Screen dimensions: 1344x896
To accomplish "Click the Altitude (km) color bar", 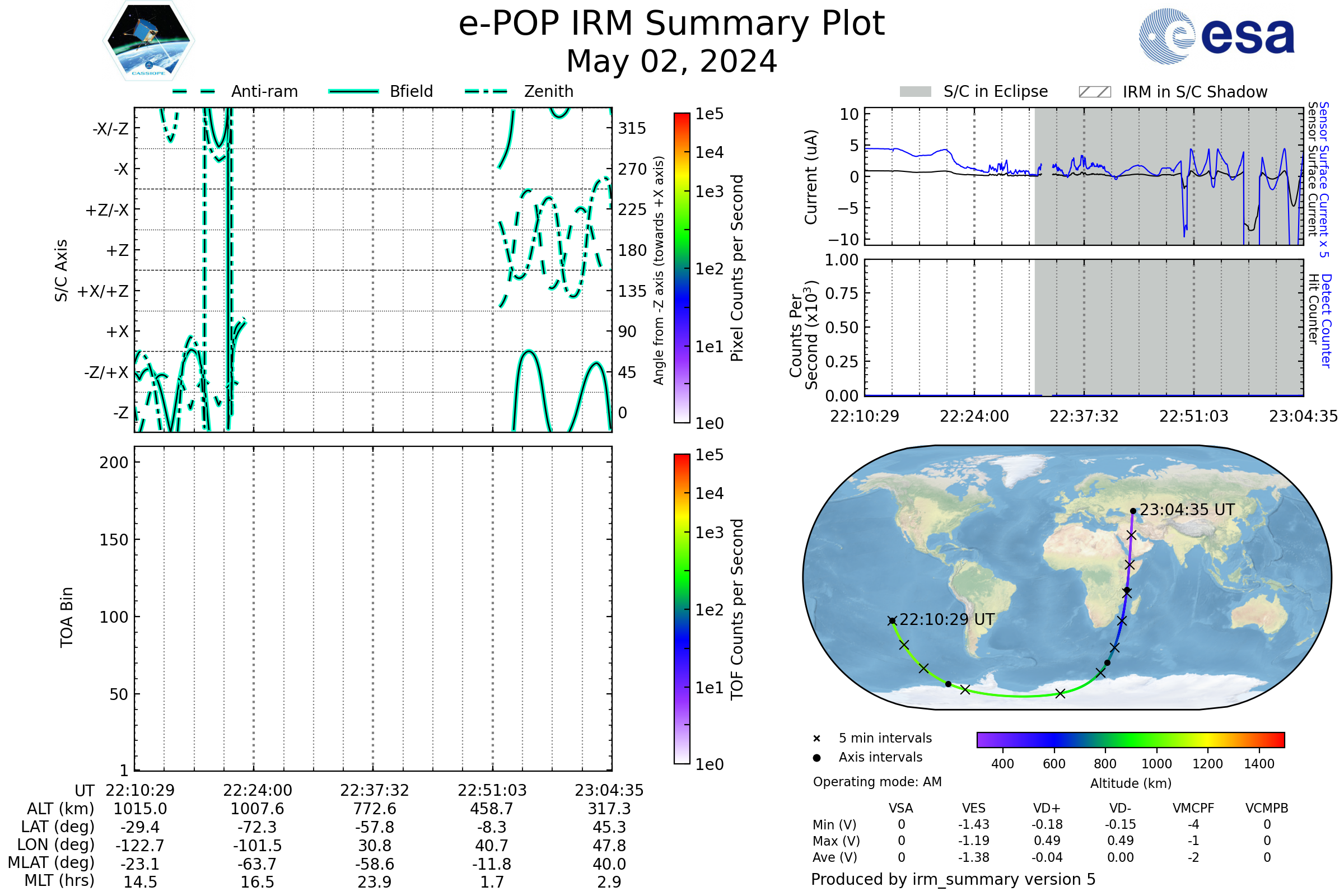I will click(1130, 739).
